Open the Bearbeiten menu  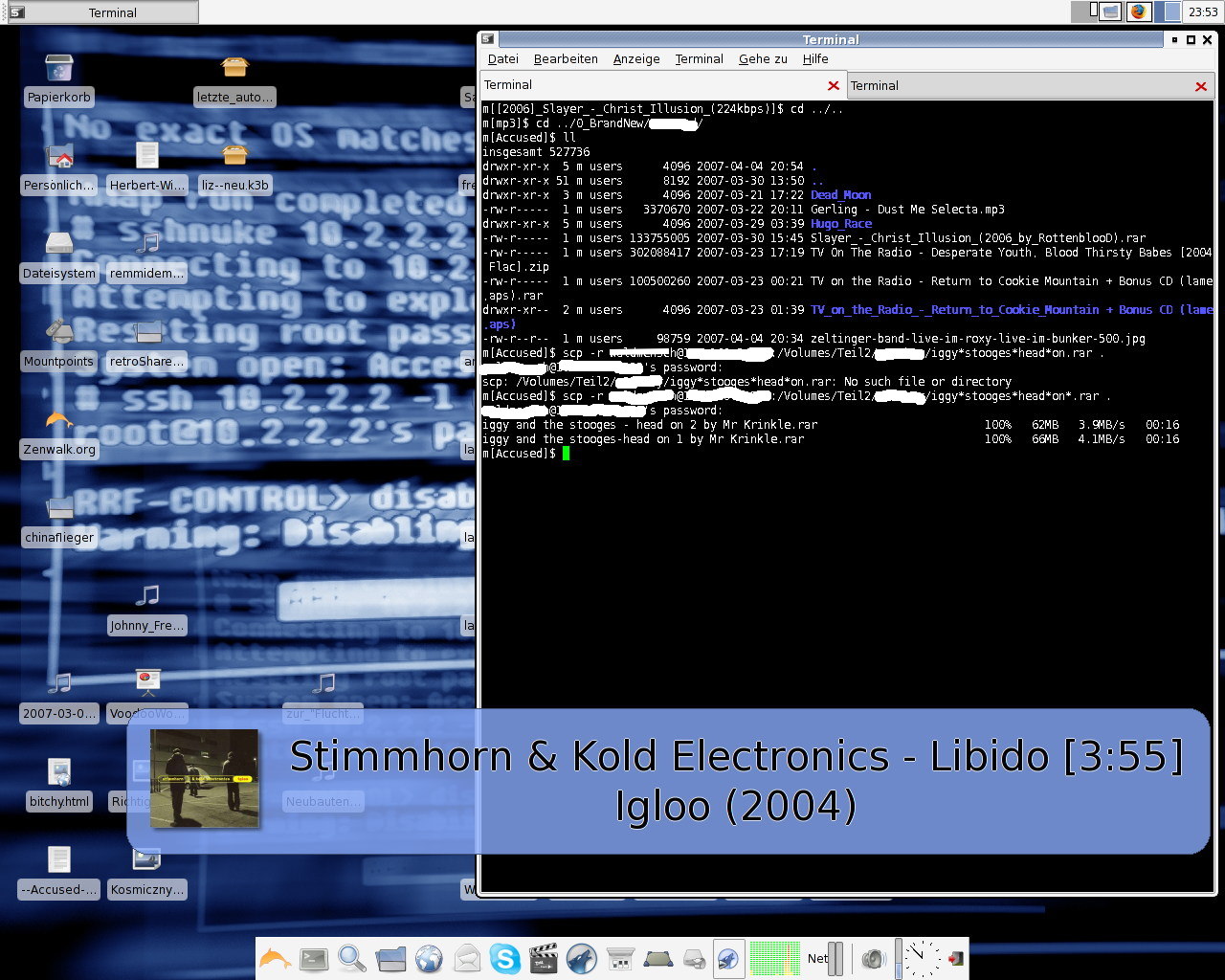(x=566, y=58)
